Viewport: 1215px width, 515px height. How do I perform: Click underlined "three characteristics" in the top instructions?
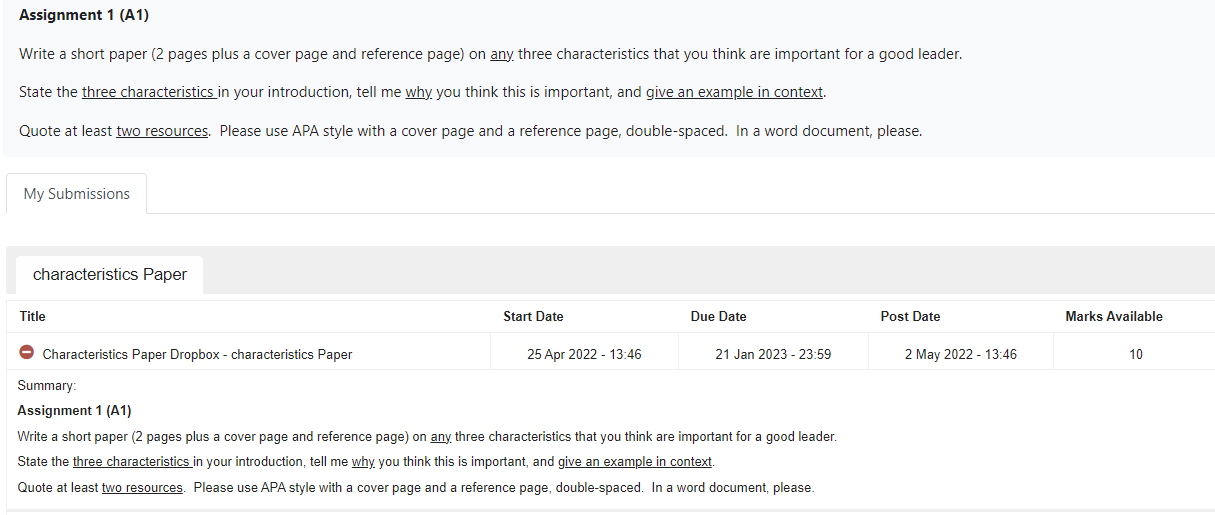150,92
